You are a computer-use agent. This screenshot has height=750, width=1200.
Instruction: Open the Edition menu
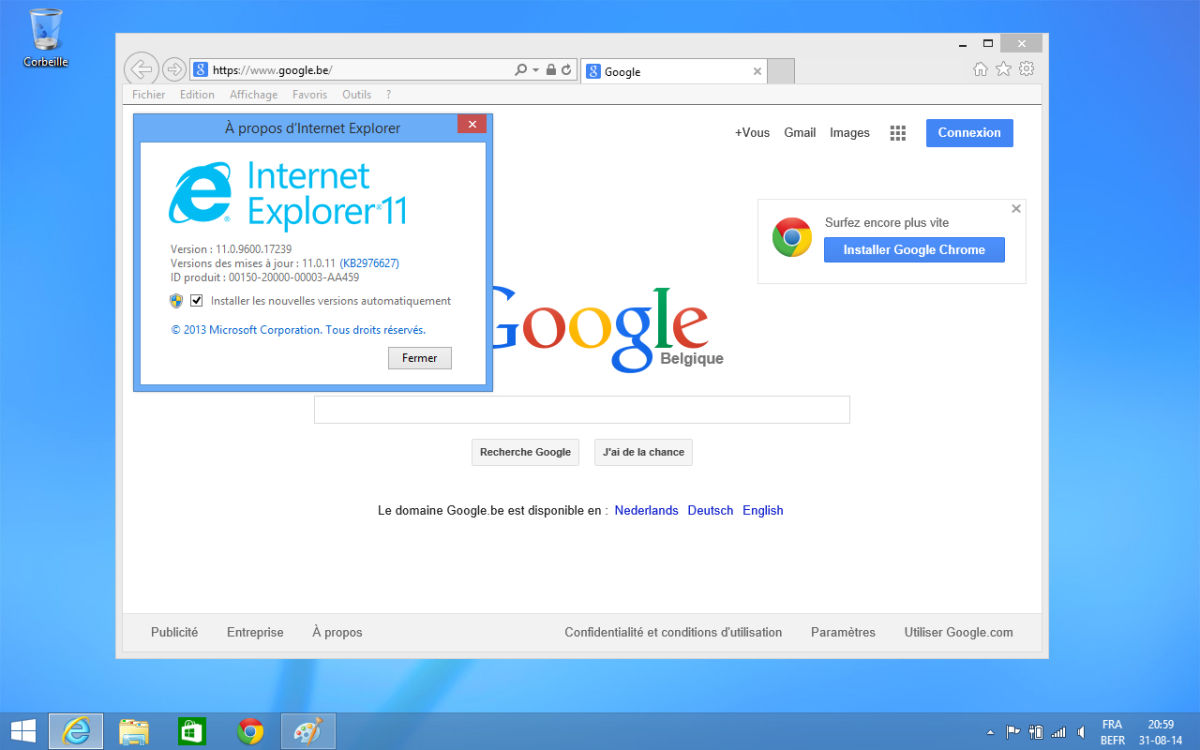click(x=197, y=95)
